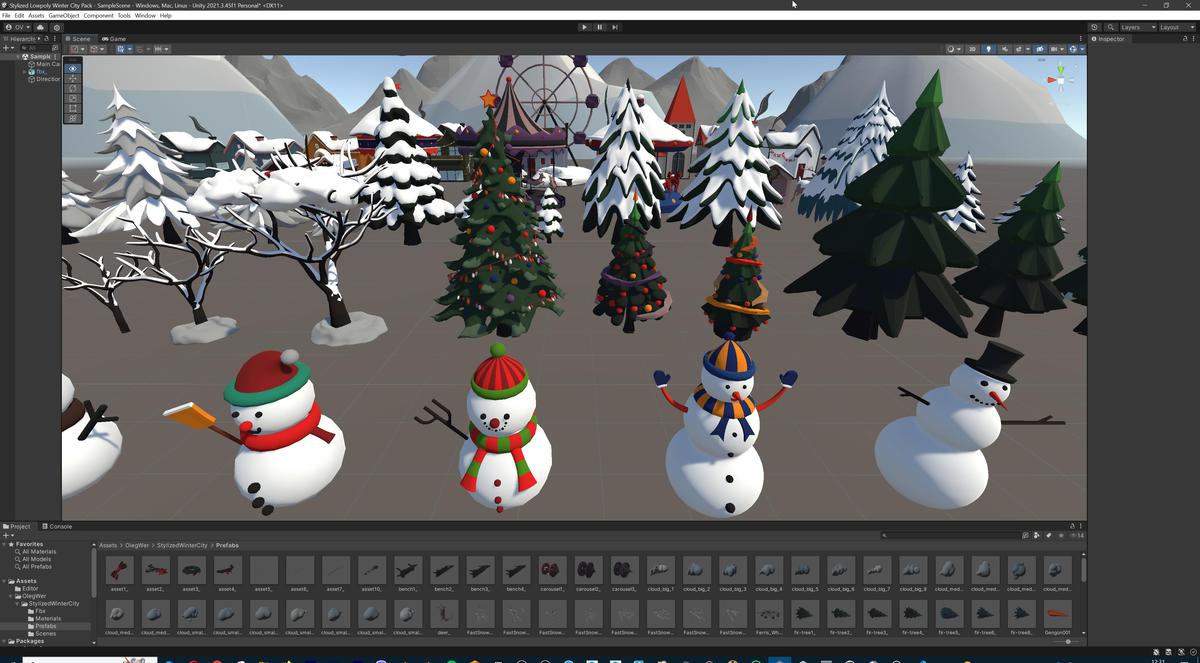
Task: Expand the Packages folder in Project tree
Action: [x=5, y=641]
